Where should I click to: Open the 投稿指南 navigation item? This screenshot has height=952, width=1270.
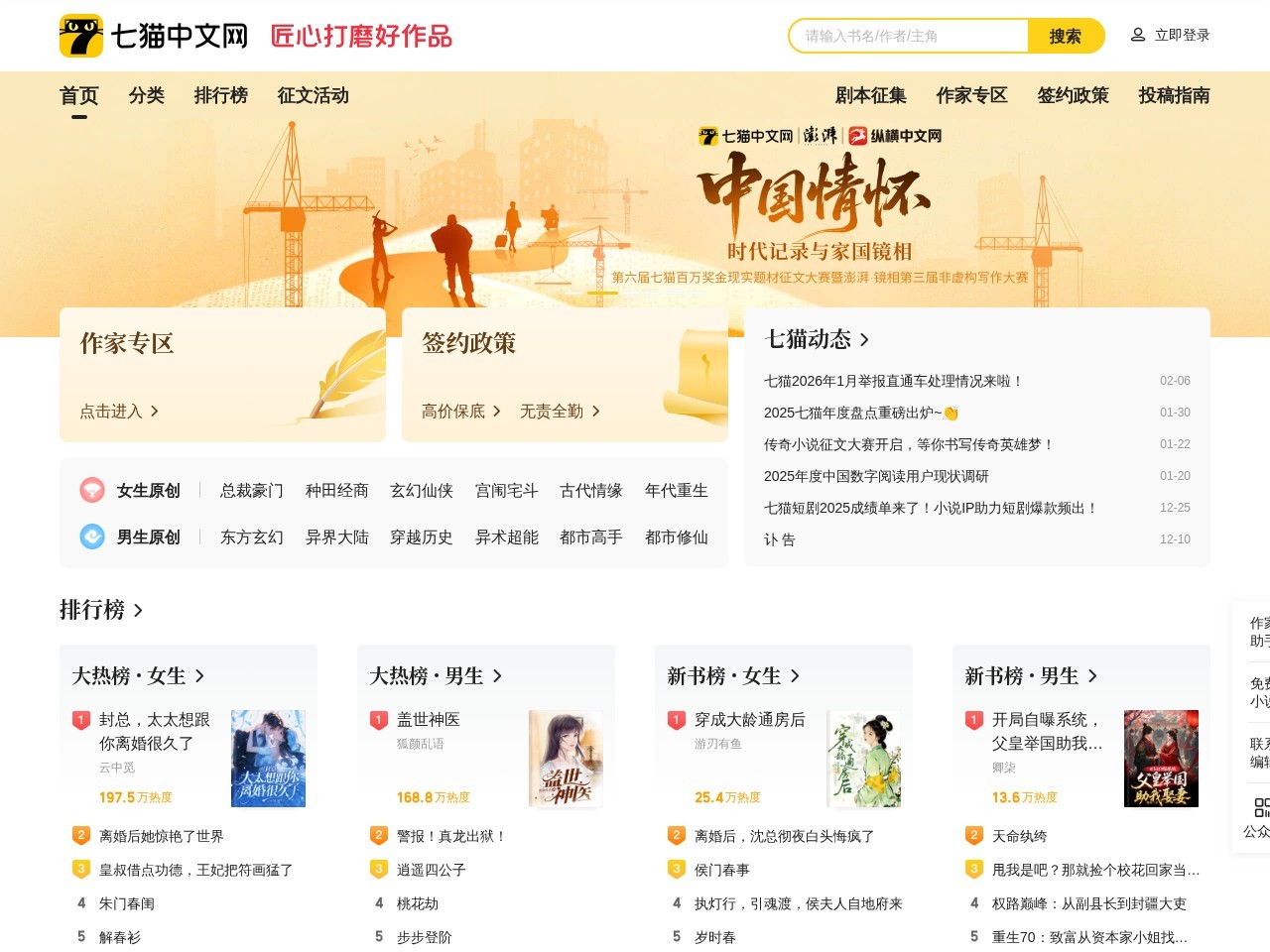click(1171, 95)
